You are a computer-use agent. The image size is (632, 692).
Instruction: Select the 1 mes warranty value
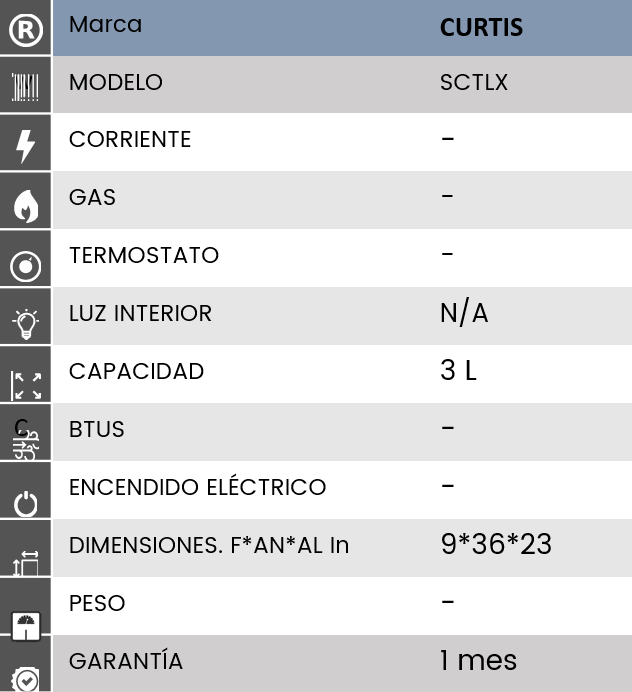click(478, 660)
